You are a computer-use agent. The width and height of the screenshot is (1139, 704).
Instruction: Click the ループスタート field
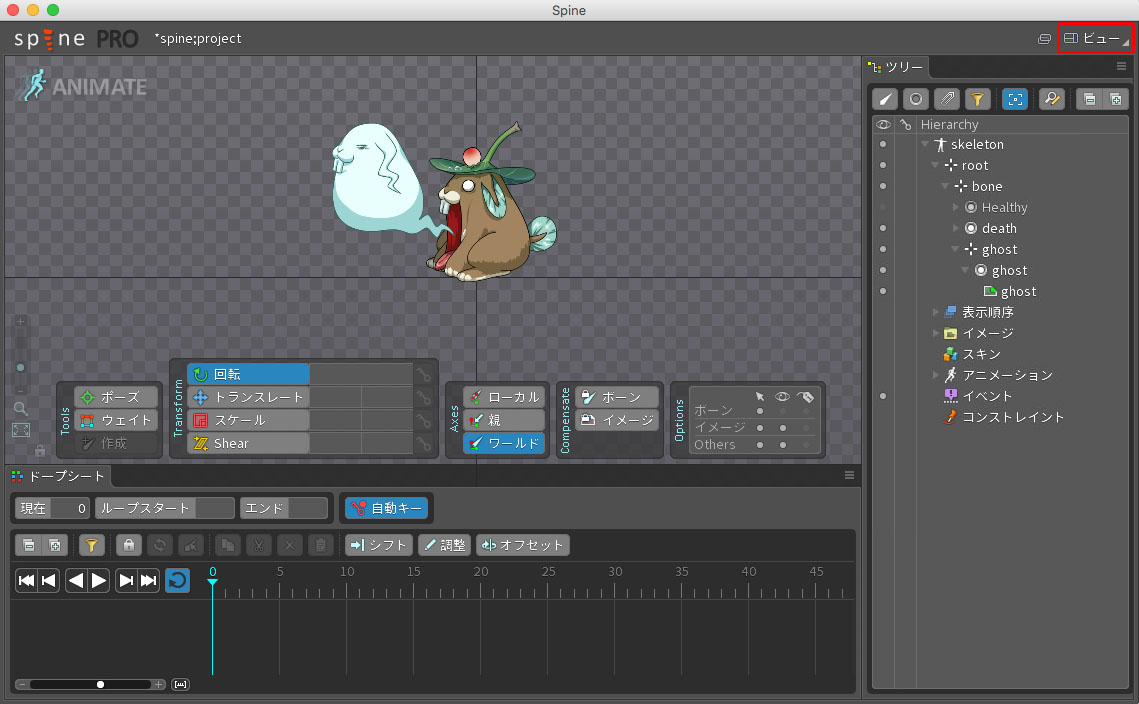(165, 509)
